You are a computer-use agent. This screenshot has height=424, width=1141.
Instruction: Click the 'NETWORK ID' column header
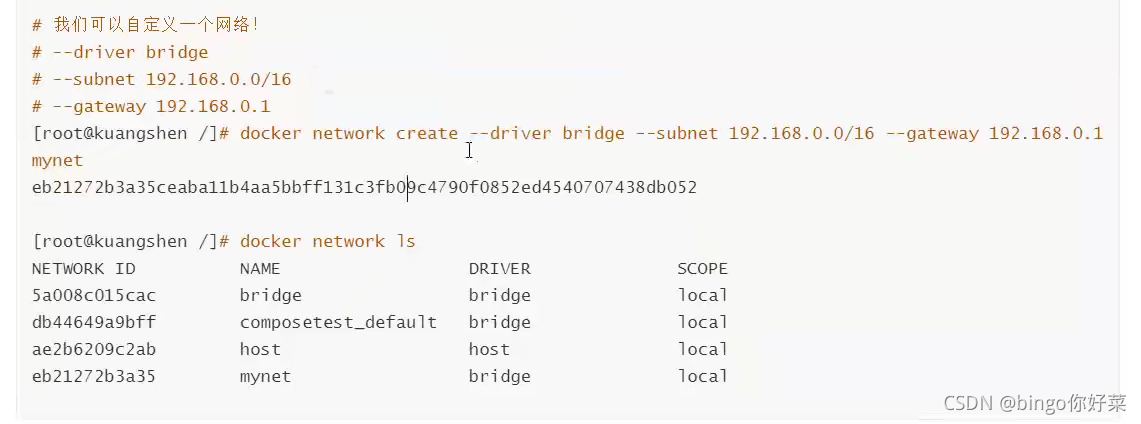84,268
